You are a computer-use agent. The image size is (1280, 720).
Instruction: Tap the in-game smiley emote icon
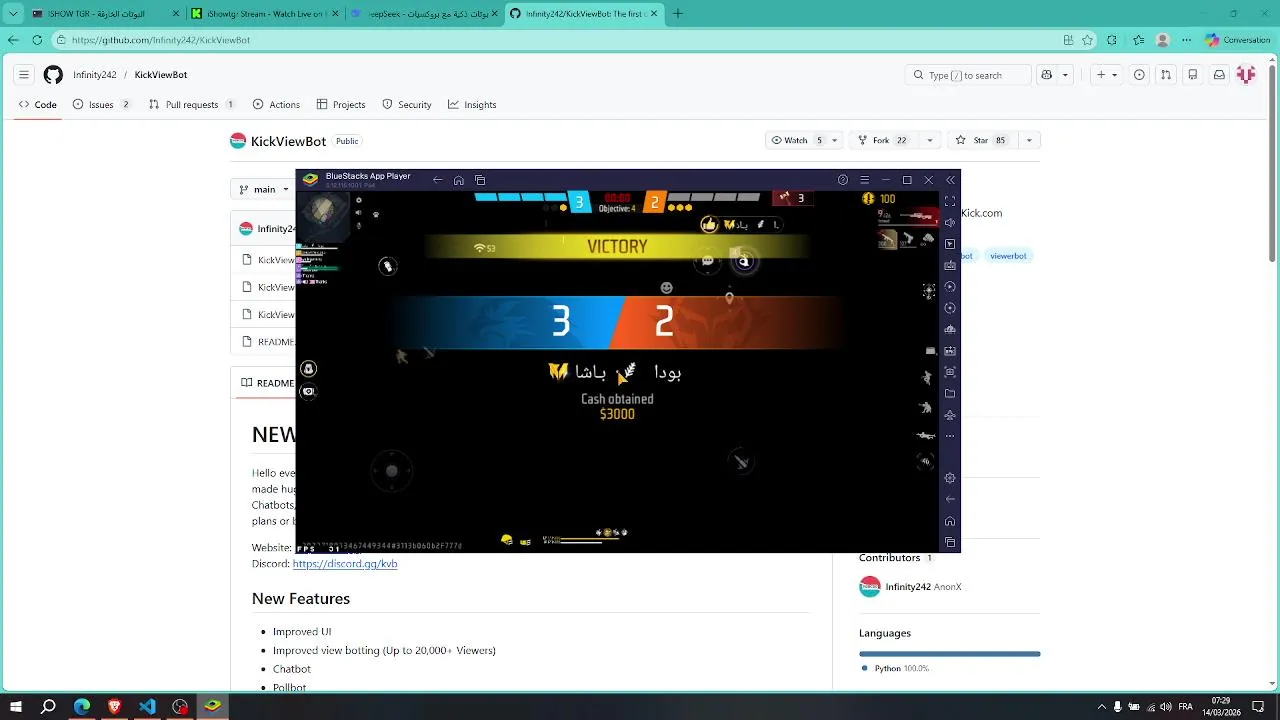[666, 288]
